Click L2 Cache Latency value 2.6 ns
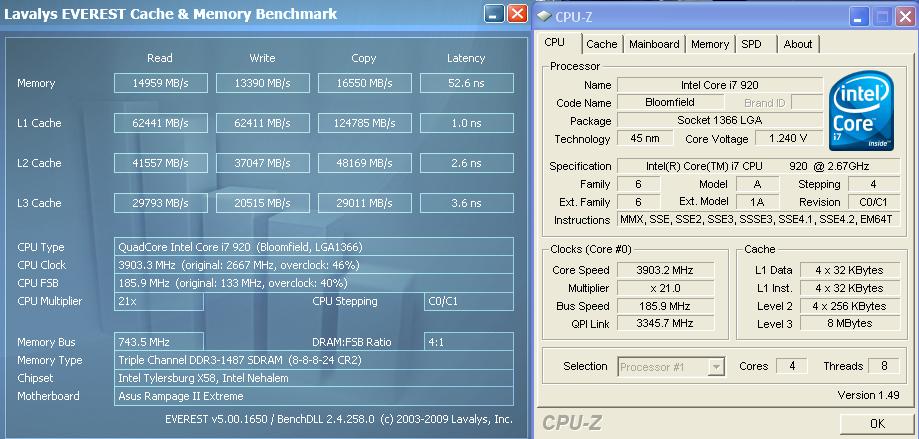 467,163
